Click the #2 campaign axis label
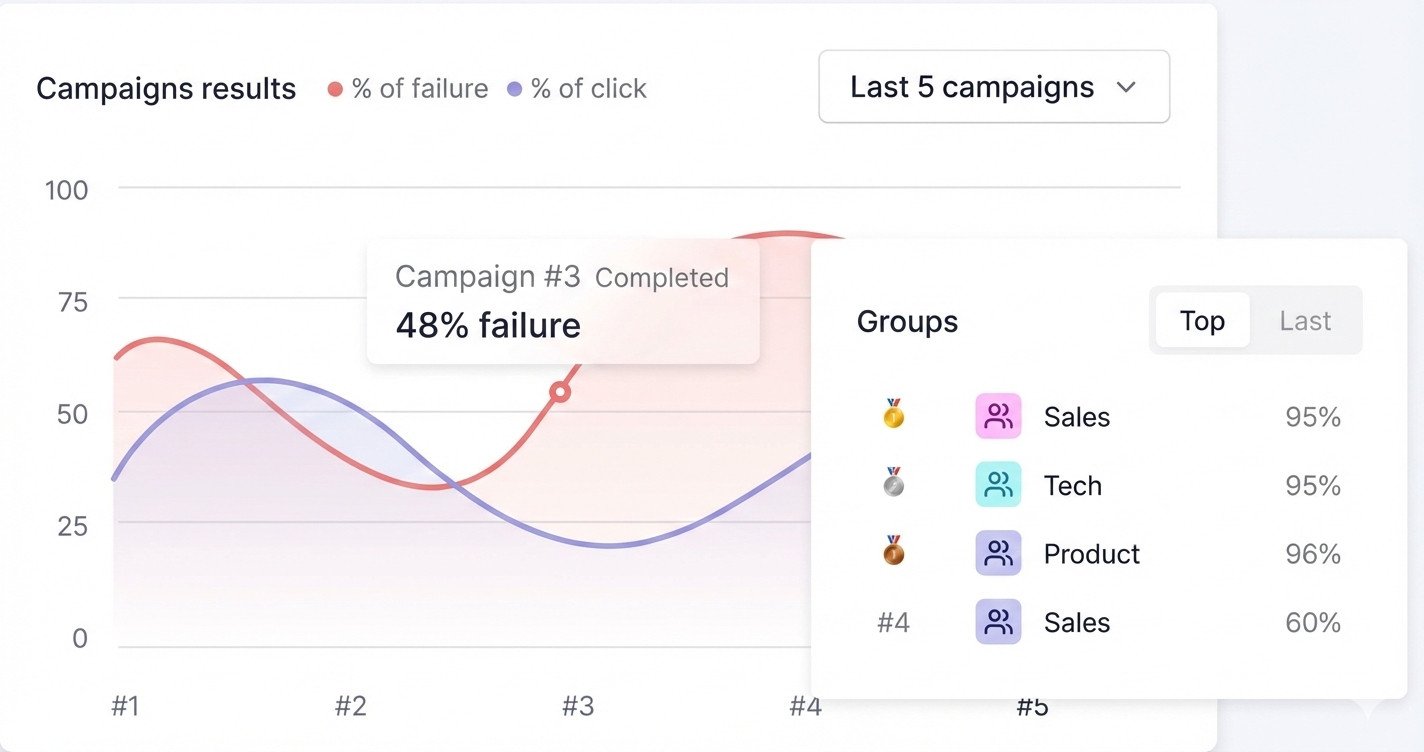1424x752 pixels. click(351, 707)
